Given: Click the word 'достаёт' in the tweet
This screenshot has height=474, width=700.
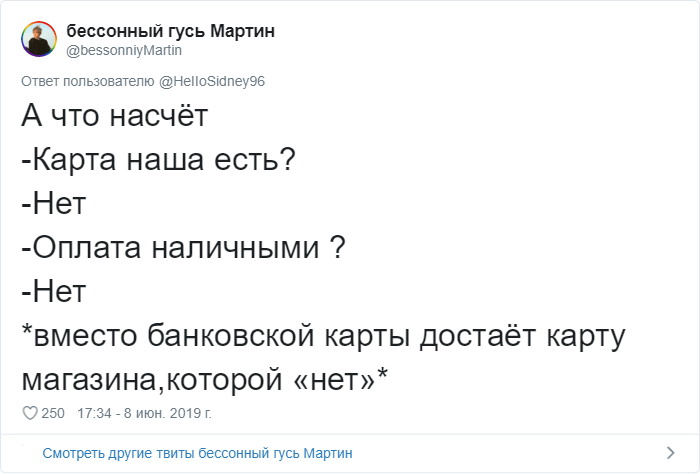Looking at the screenshot, I should coord(478,335).
